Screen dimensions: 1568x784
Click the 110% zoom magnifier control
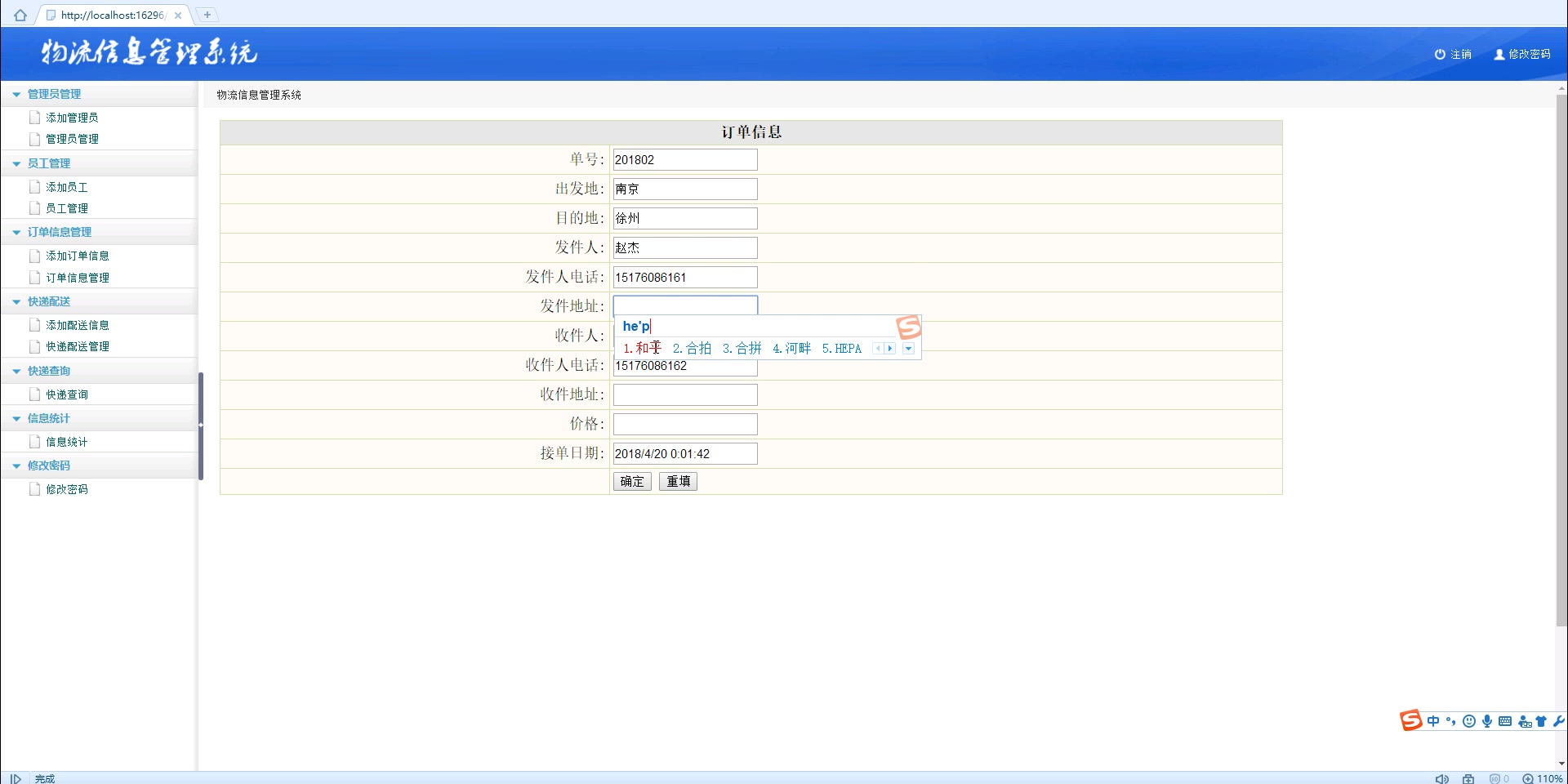[1543, 778]
